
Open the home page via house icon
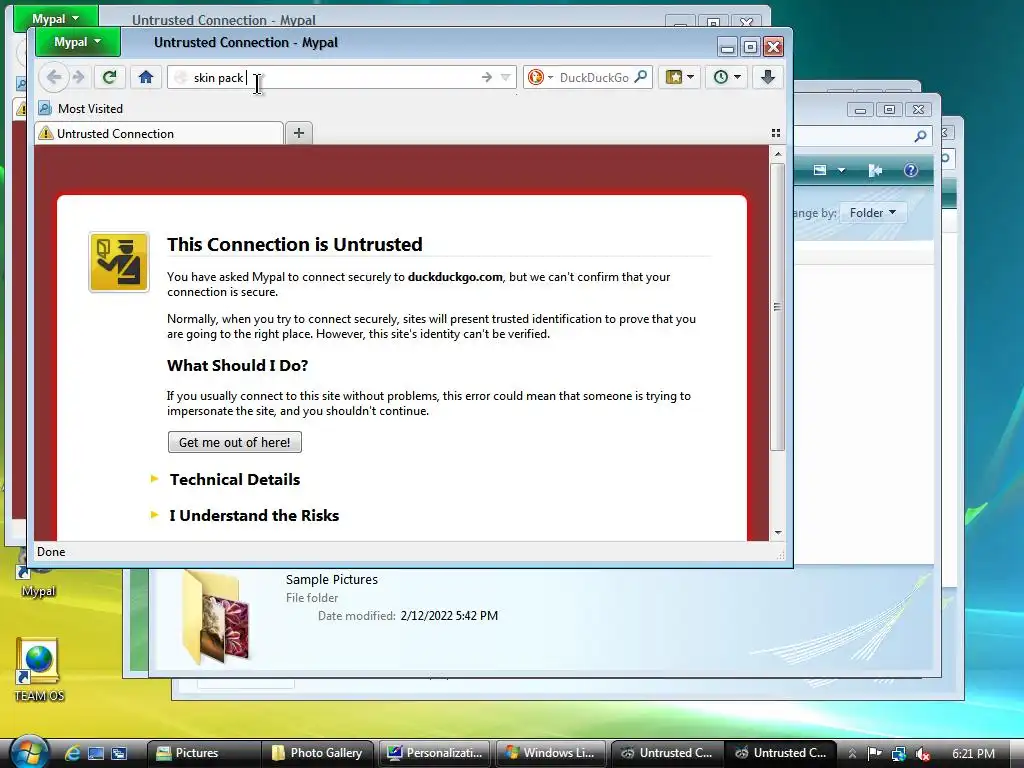point(146,78)
